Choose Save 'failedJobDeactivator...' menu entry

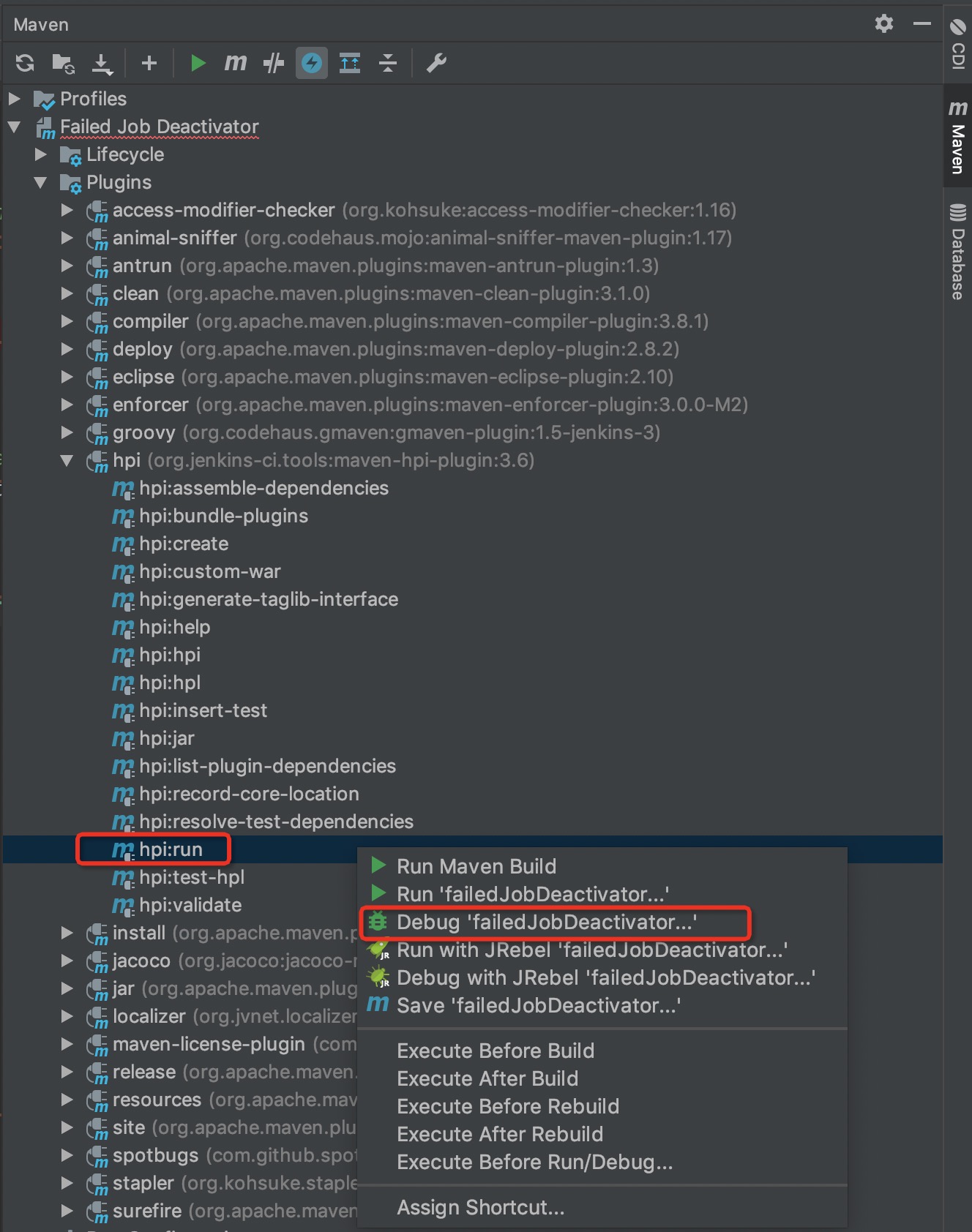[x=602, y=1005]
